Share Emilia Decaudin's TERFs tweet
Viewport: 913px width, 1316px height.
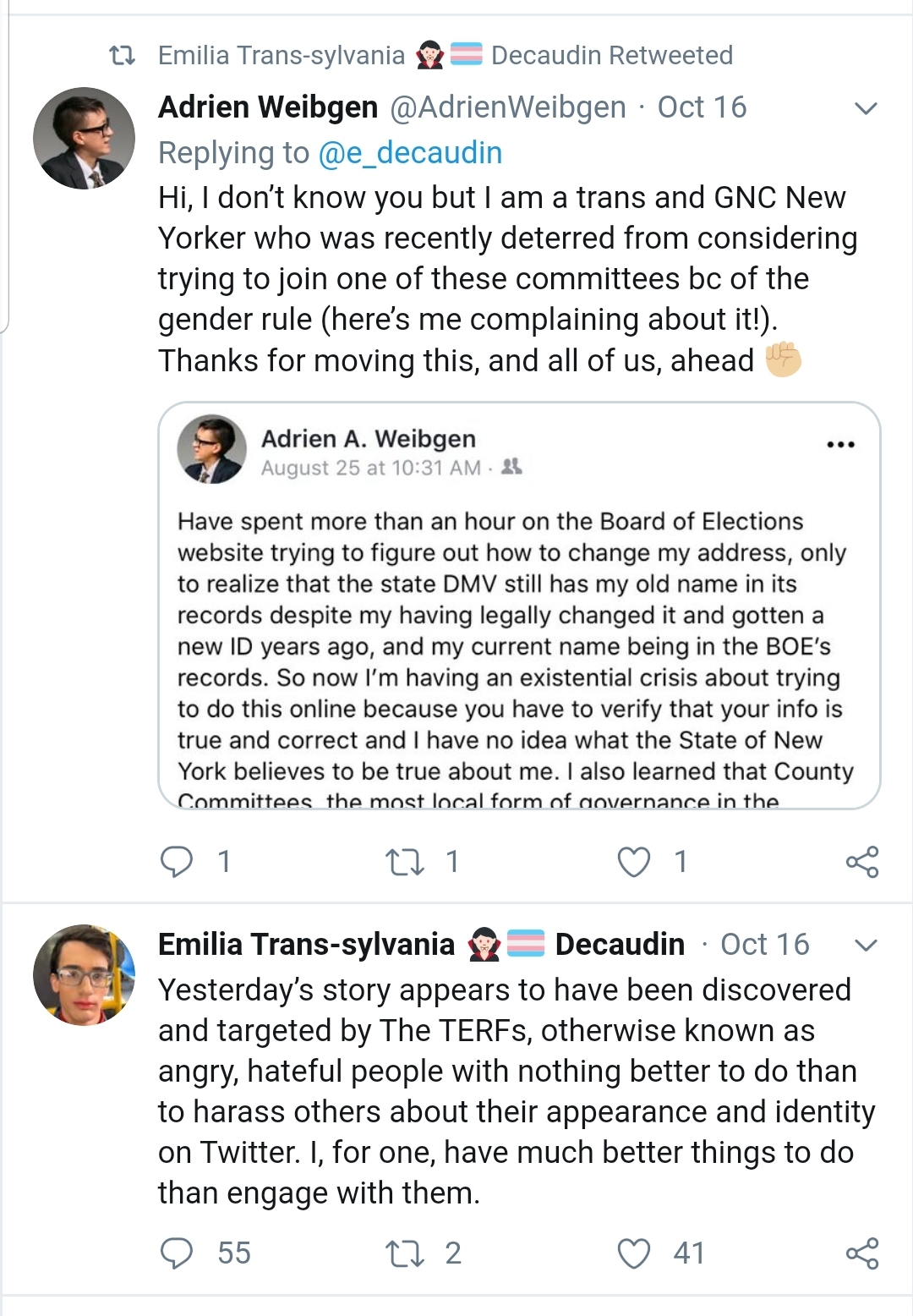(x=862, y=1253)
